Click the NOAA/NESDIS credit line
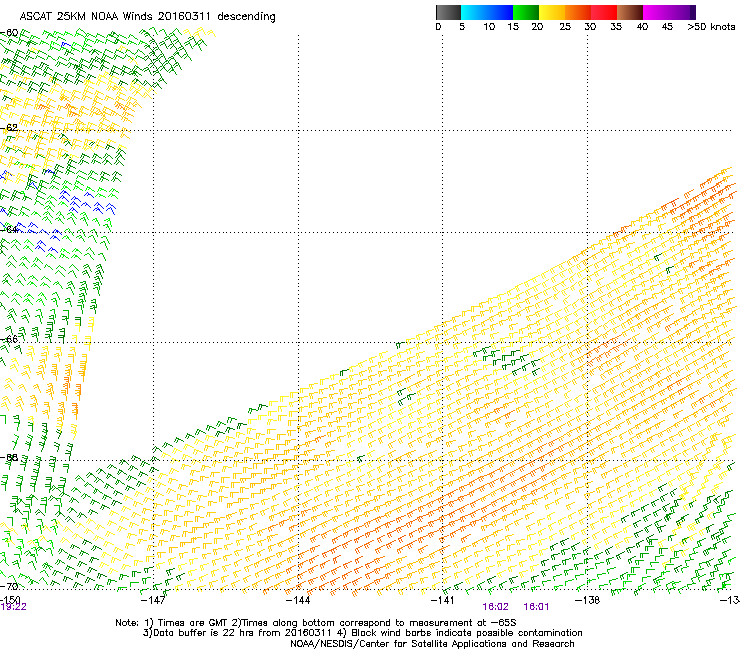Screen dimensions: 740x650 click(432, 644)
